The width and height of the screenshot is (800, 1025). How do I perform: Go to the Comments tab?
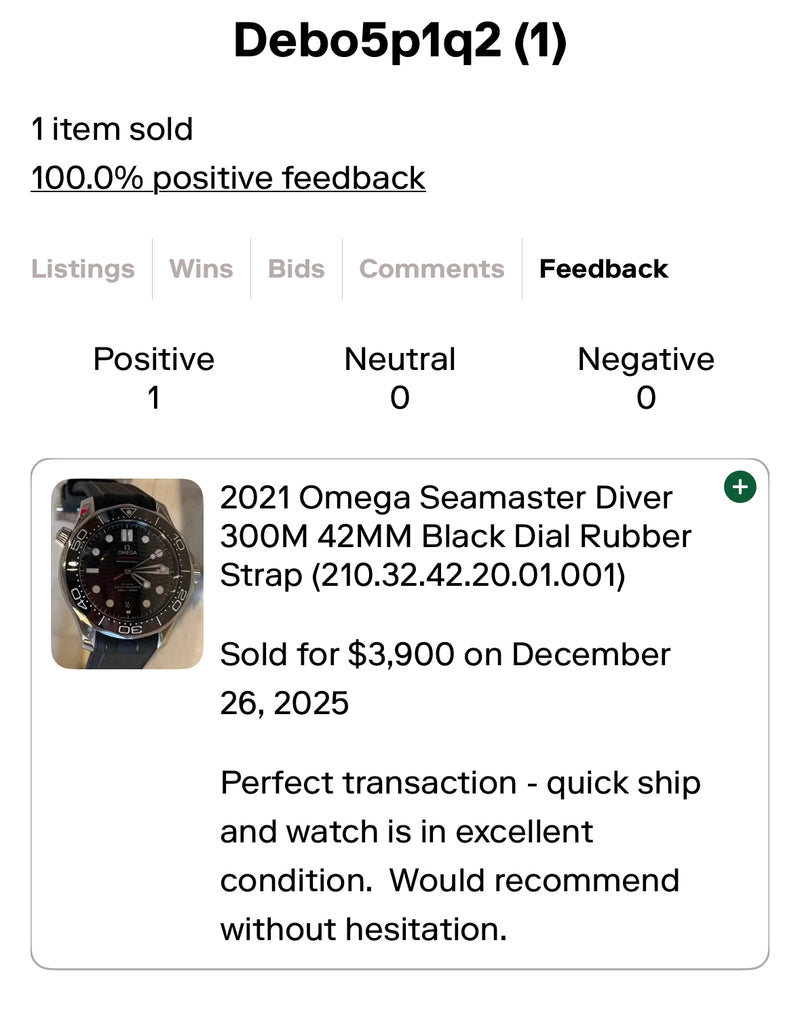[x=431, y=269]
